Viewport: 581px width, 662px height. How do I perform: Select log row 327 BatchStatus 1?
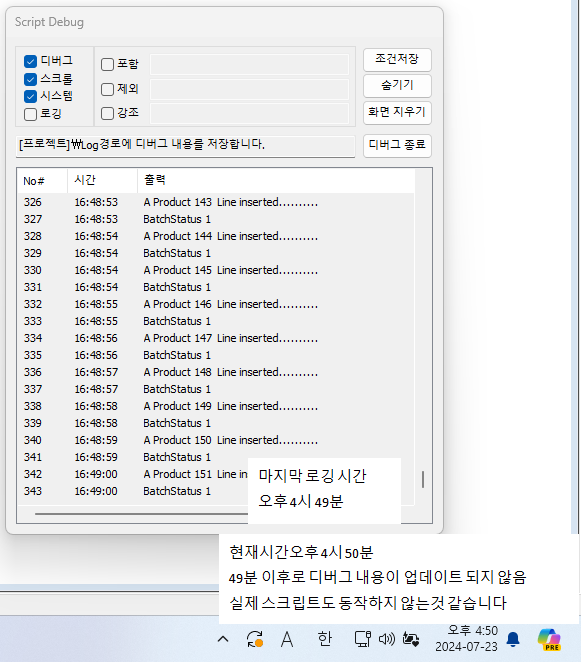[x=216, y=219]
